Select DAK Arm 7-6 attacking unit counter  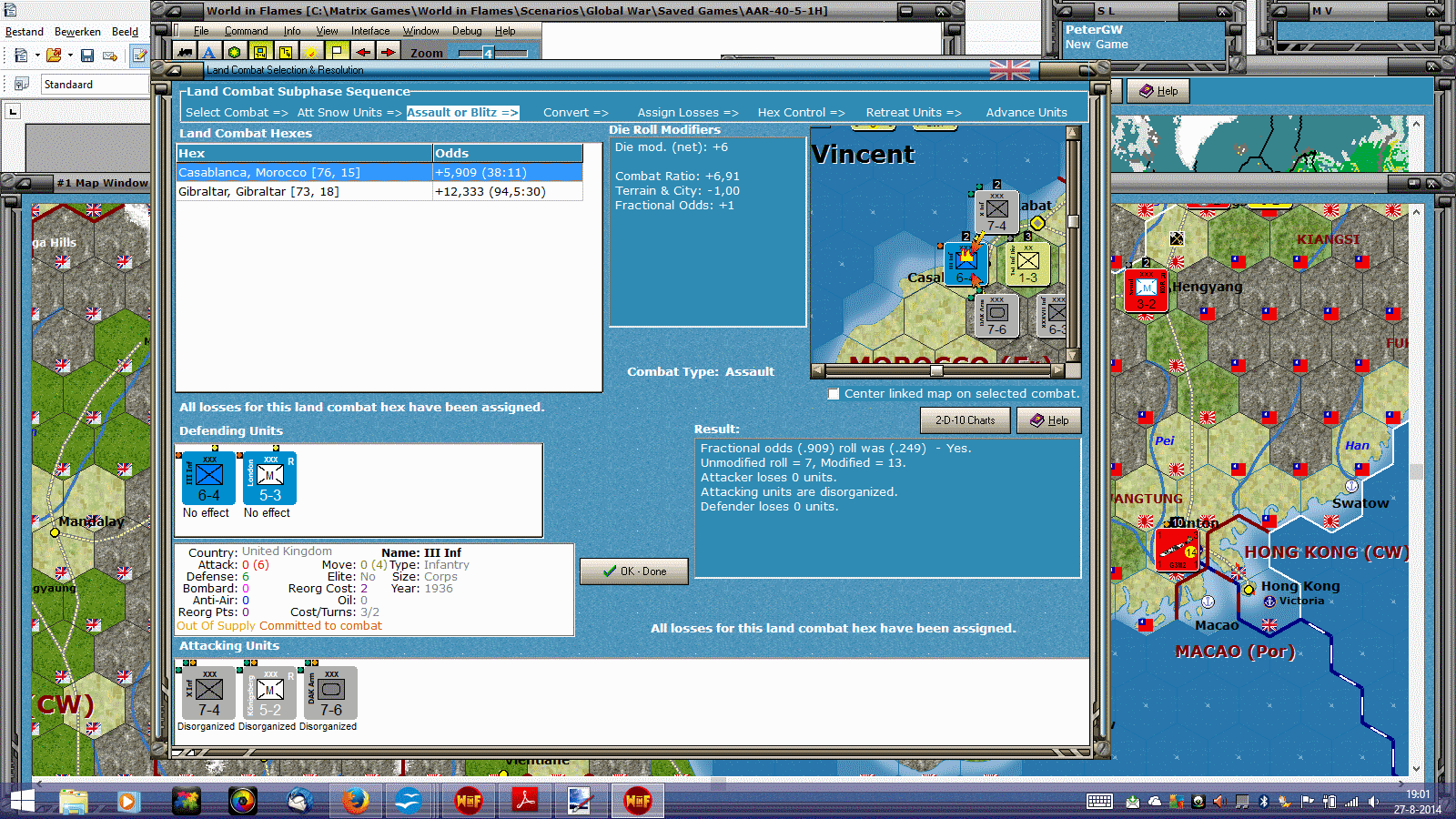click(330, 693)
